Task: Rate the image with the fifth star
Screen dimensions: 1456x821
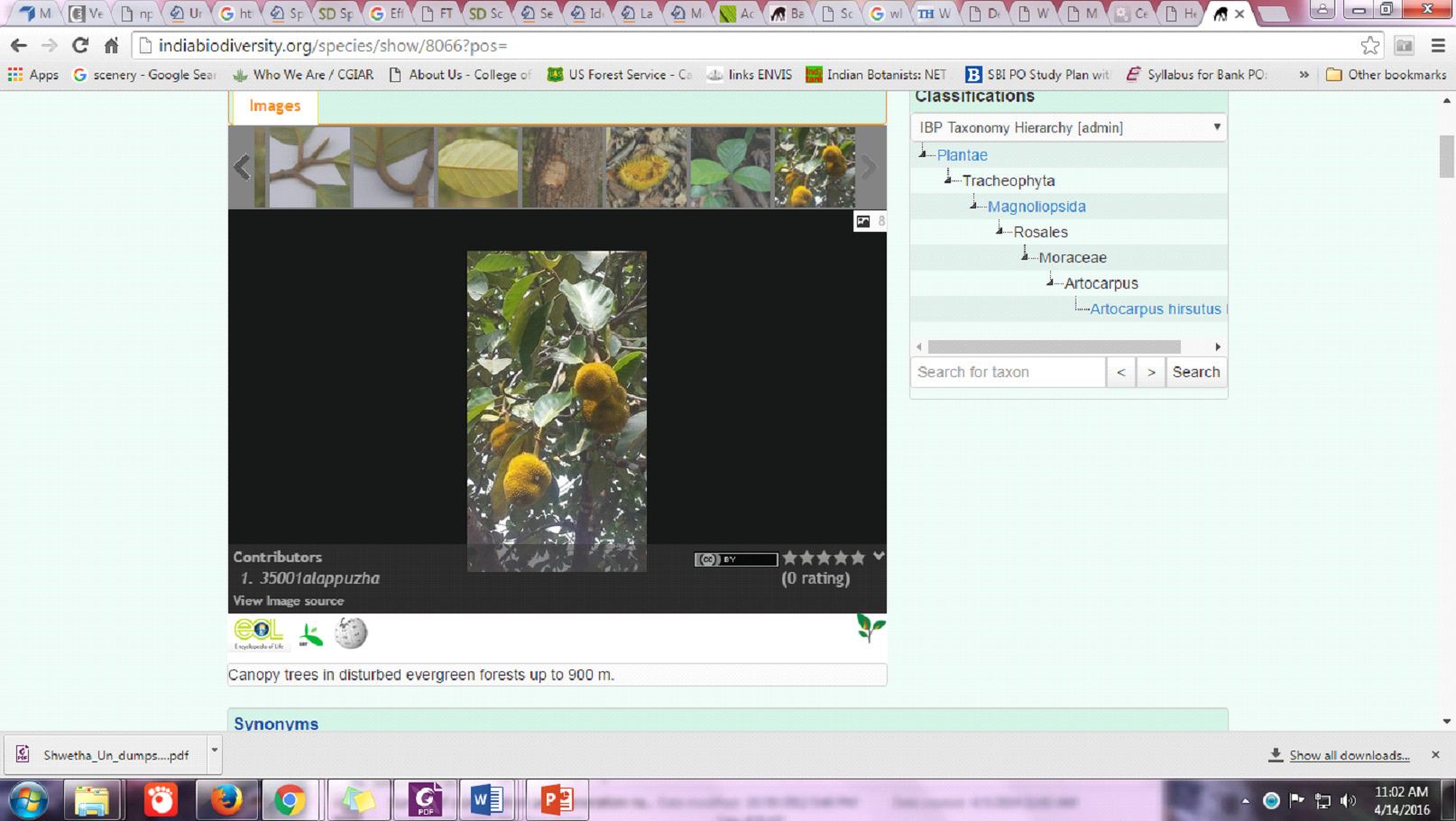Action: 858,558
